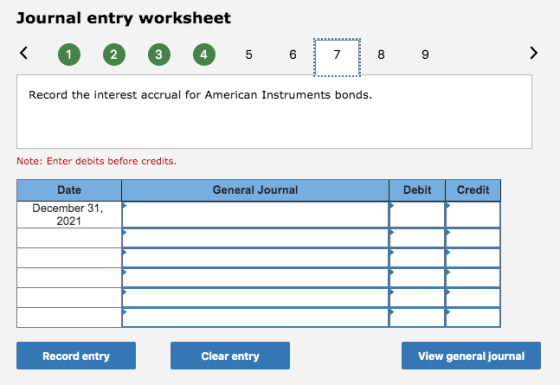
Task: Click second row Debit cell
Action: [x=417, y=238]
